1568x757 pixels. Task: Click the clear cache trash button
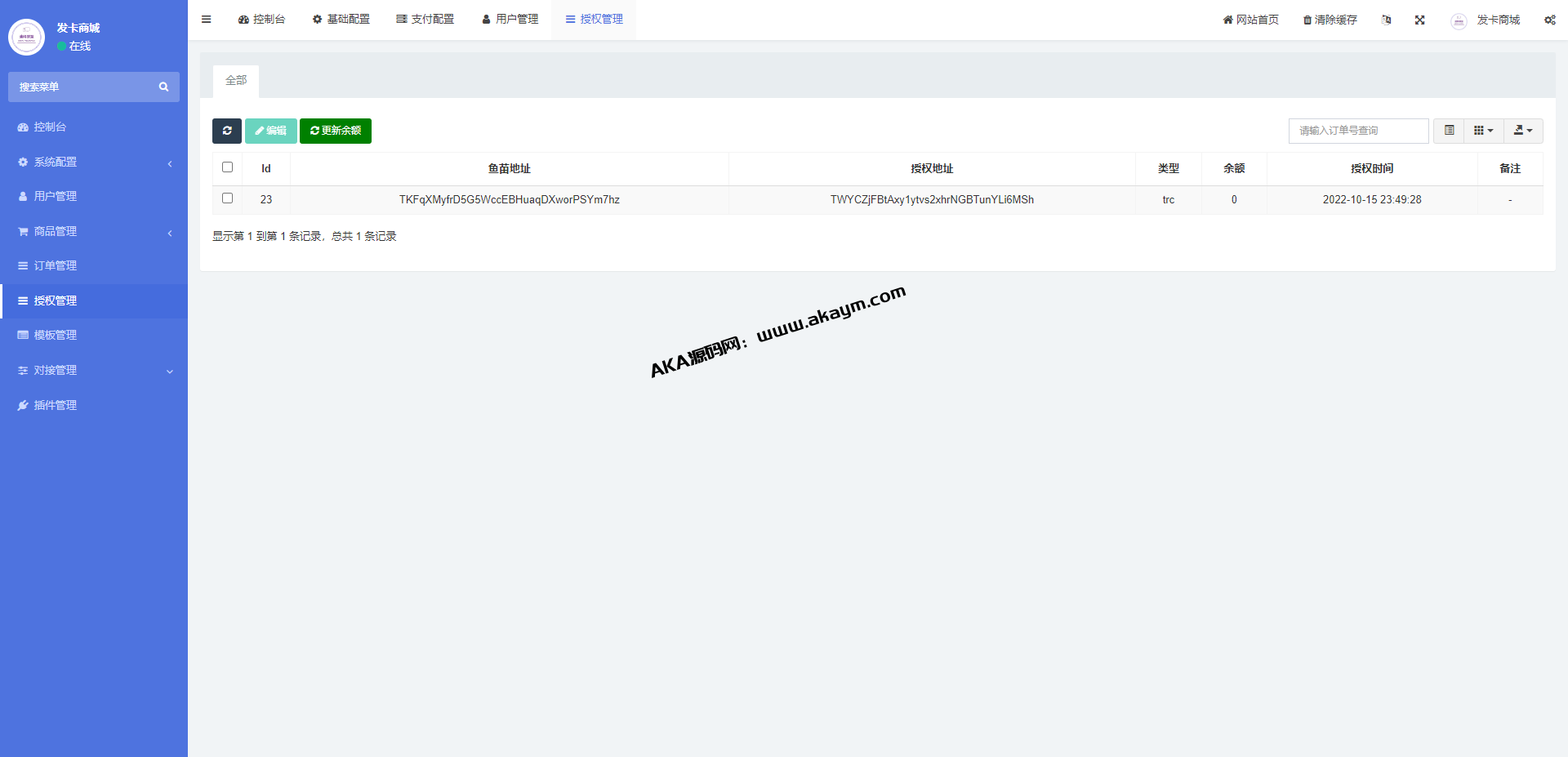point(1330,20)
